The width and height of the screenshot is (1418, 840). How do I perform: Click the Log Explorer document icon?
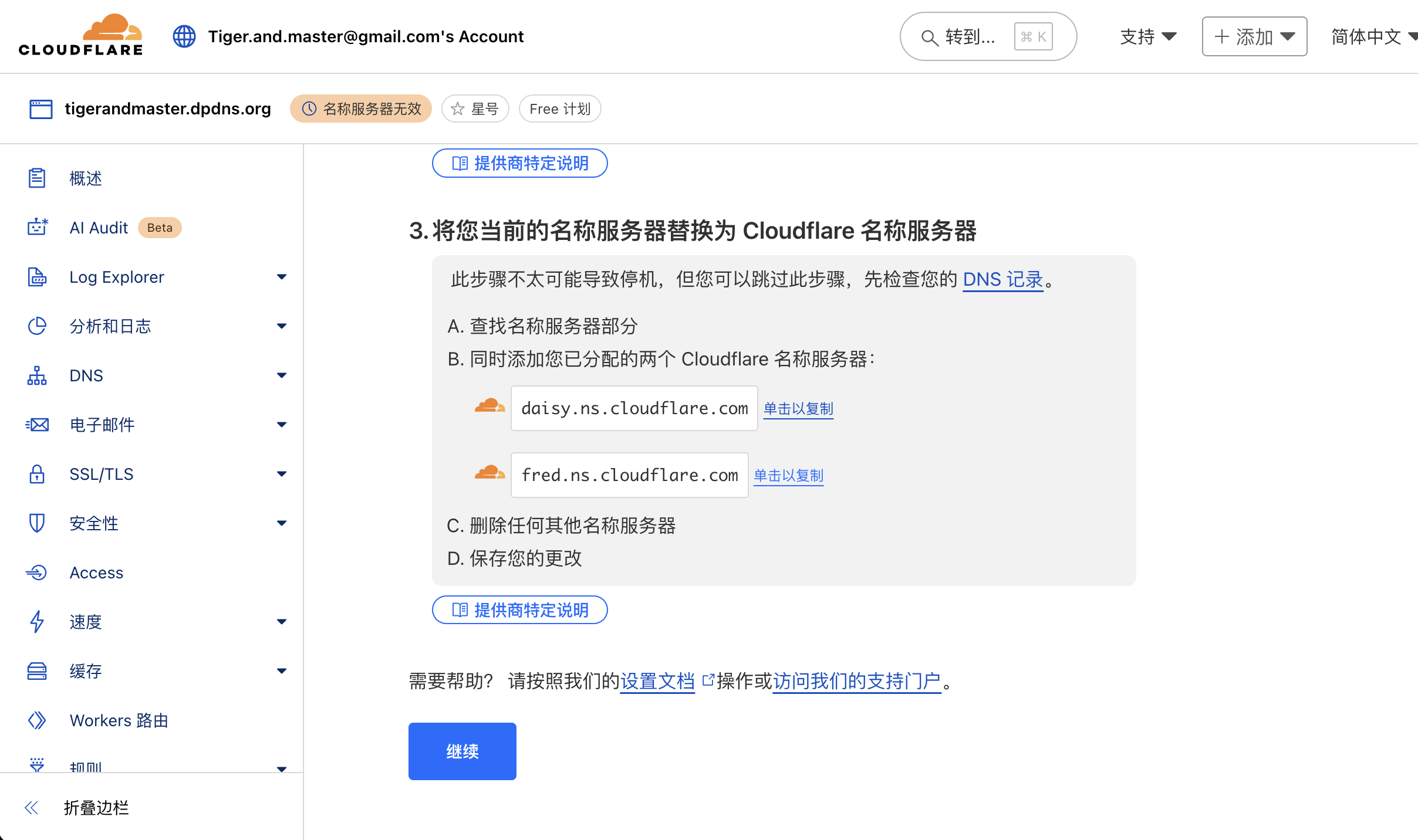click(x=37, y=276)
